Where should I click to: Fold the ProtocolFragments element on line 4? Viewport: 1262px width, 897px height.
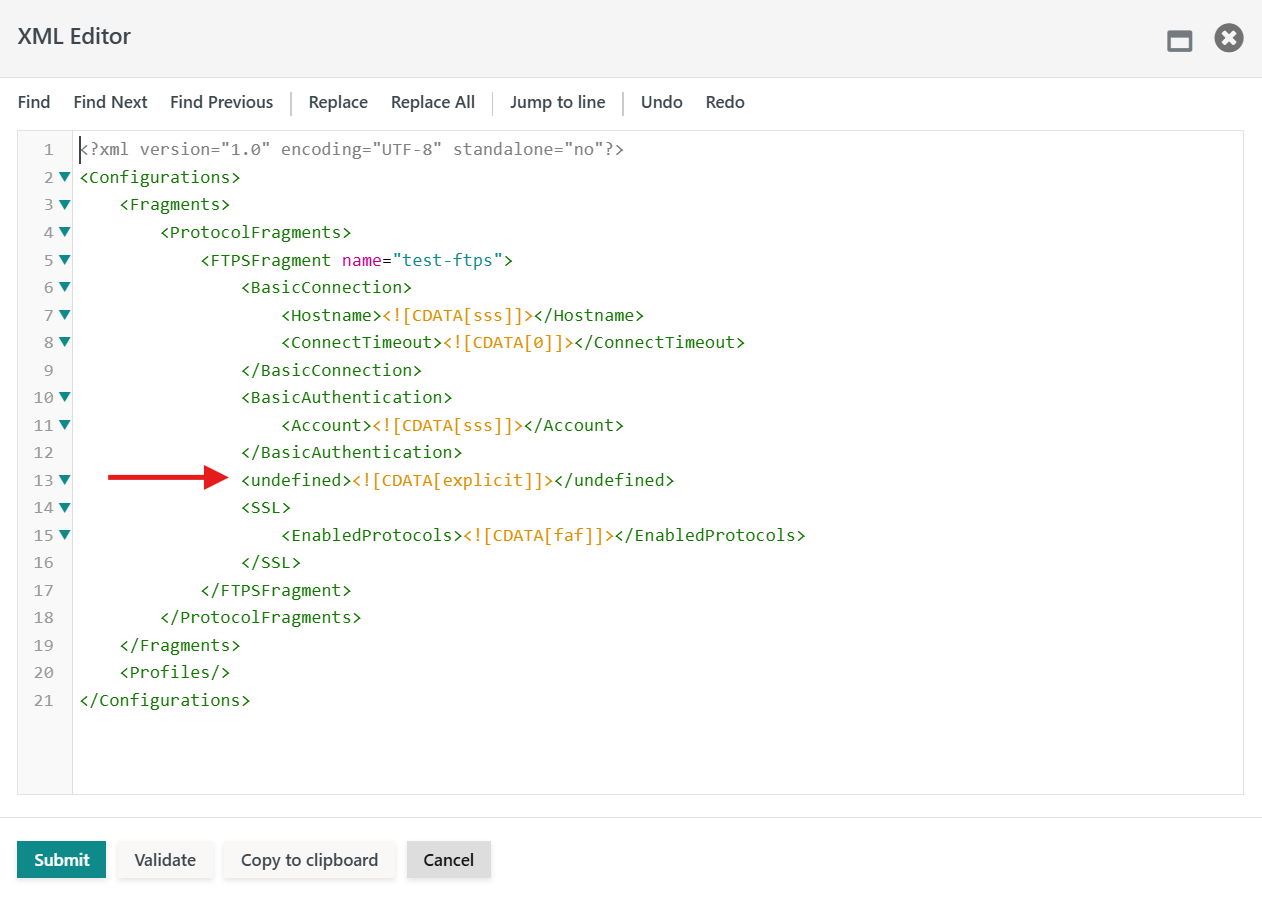pos(65,232)
